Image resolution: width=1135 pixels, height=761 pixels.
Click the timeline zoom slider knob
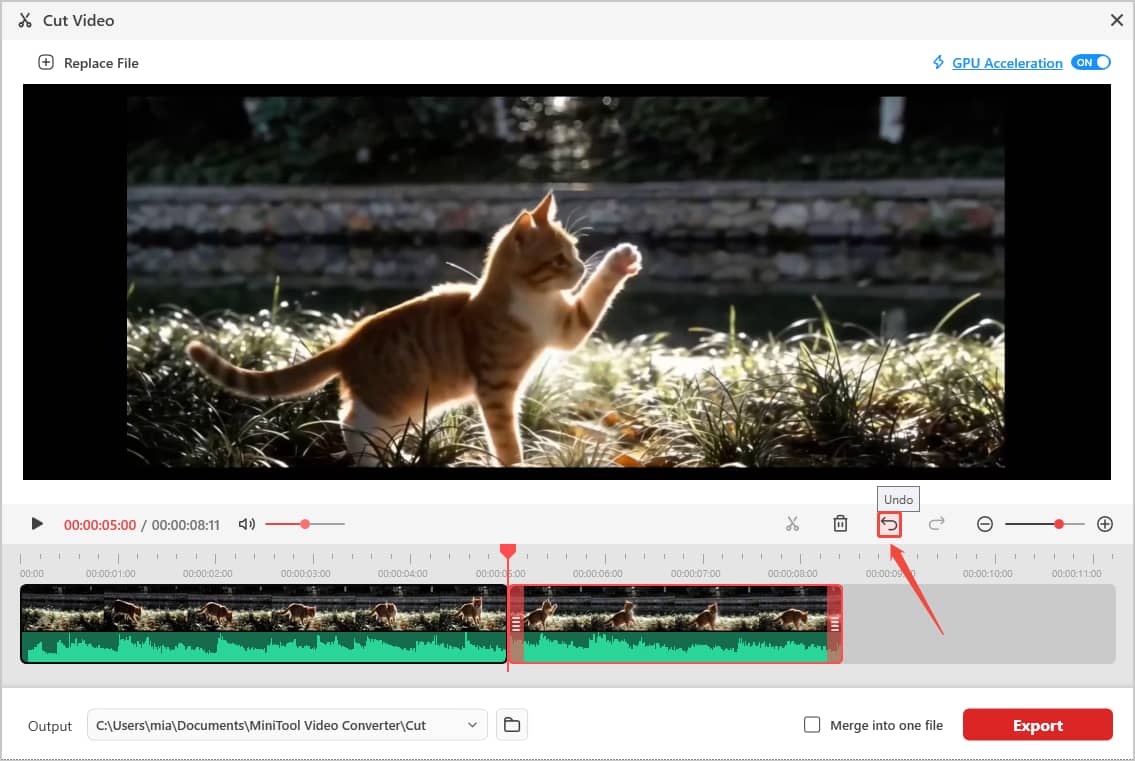(x=1059, y=524)
